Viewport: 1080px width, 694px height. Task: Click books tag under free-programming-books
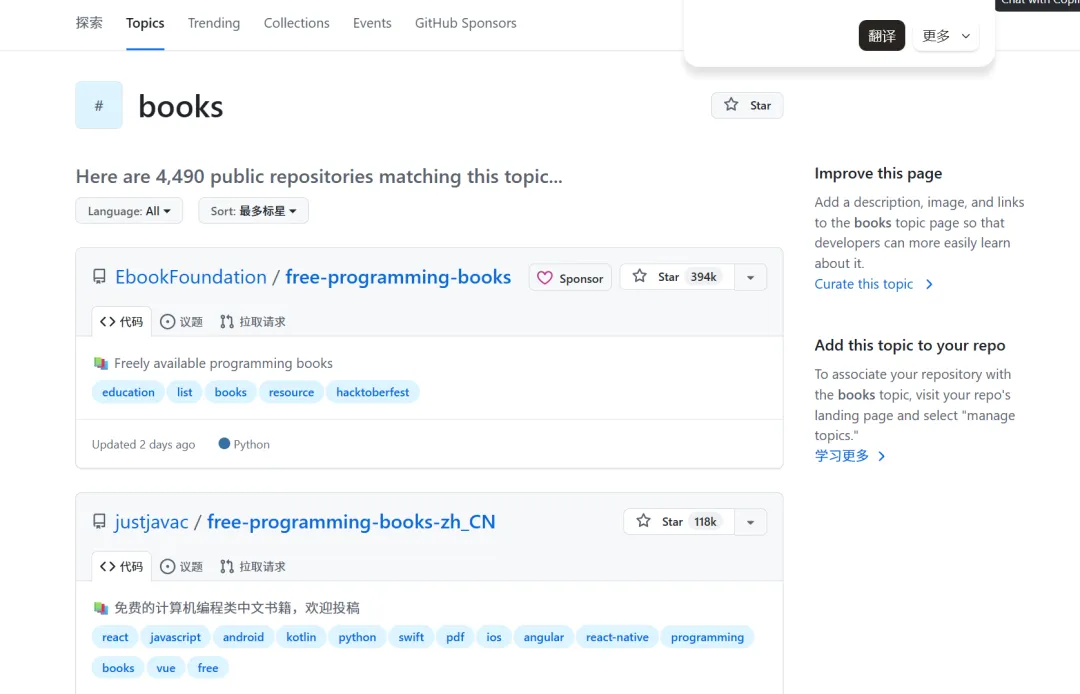231,392
